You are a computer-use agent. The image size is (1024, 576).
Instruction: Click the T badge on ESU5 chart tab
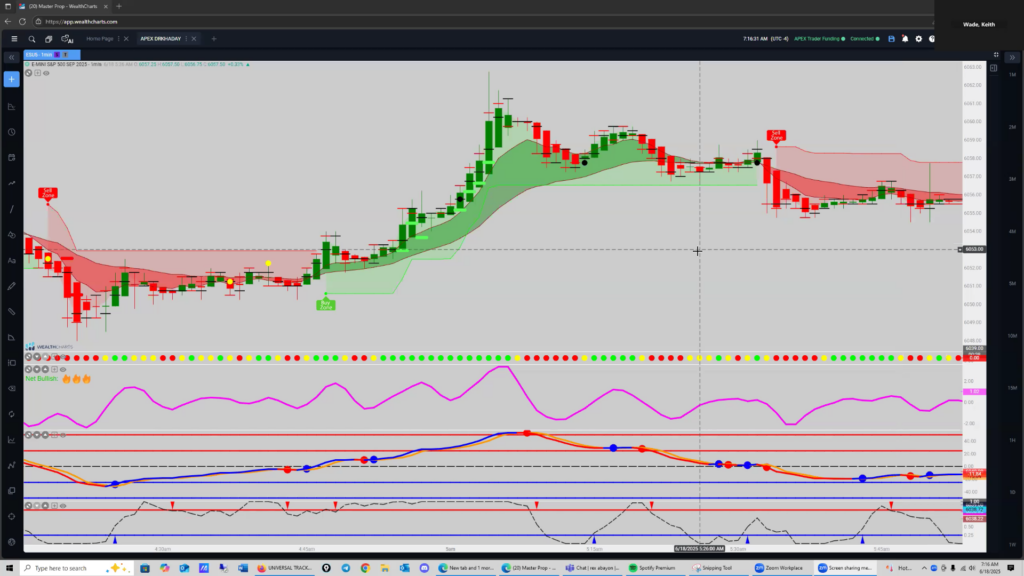[x=65, y=55]
